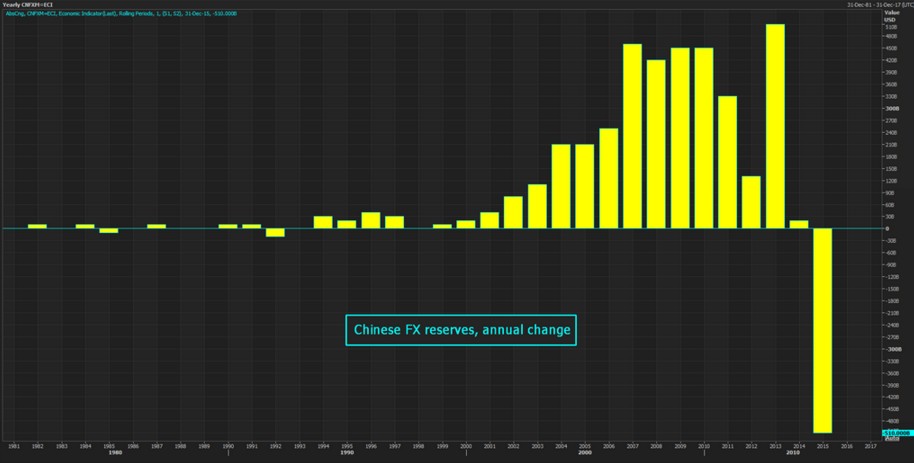
Task: Select the 2012 yellow bar
Action: [751, 201]
